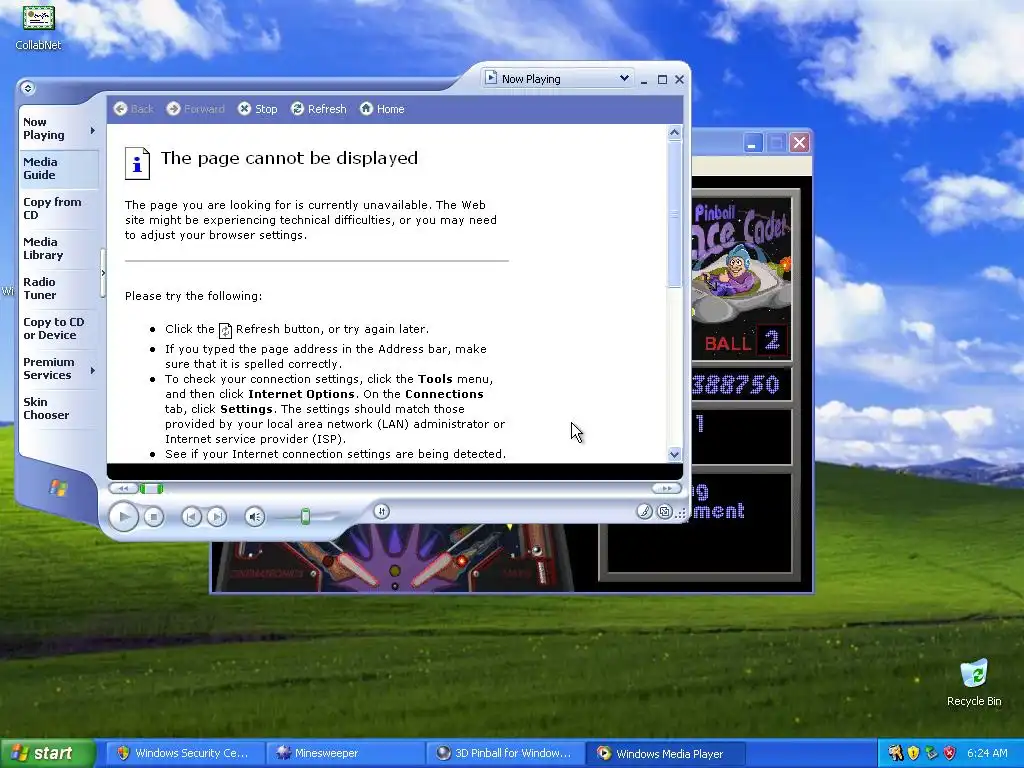1024x768 pixels.
Task: Click the Play button in Media Player
Action: click(123, 517)
